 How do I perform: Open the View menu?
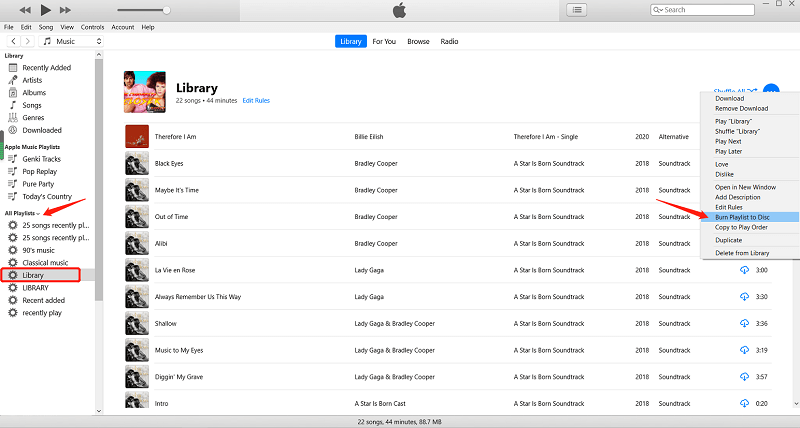point(67,27)
